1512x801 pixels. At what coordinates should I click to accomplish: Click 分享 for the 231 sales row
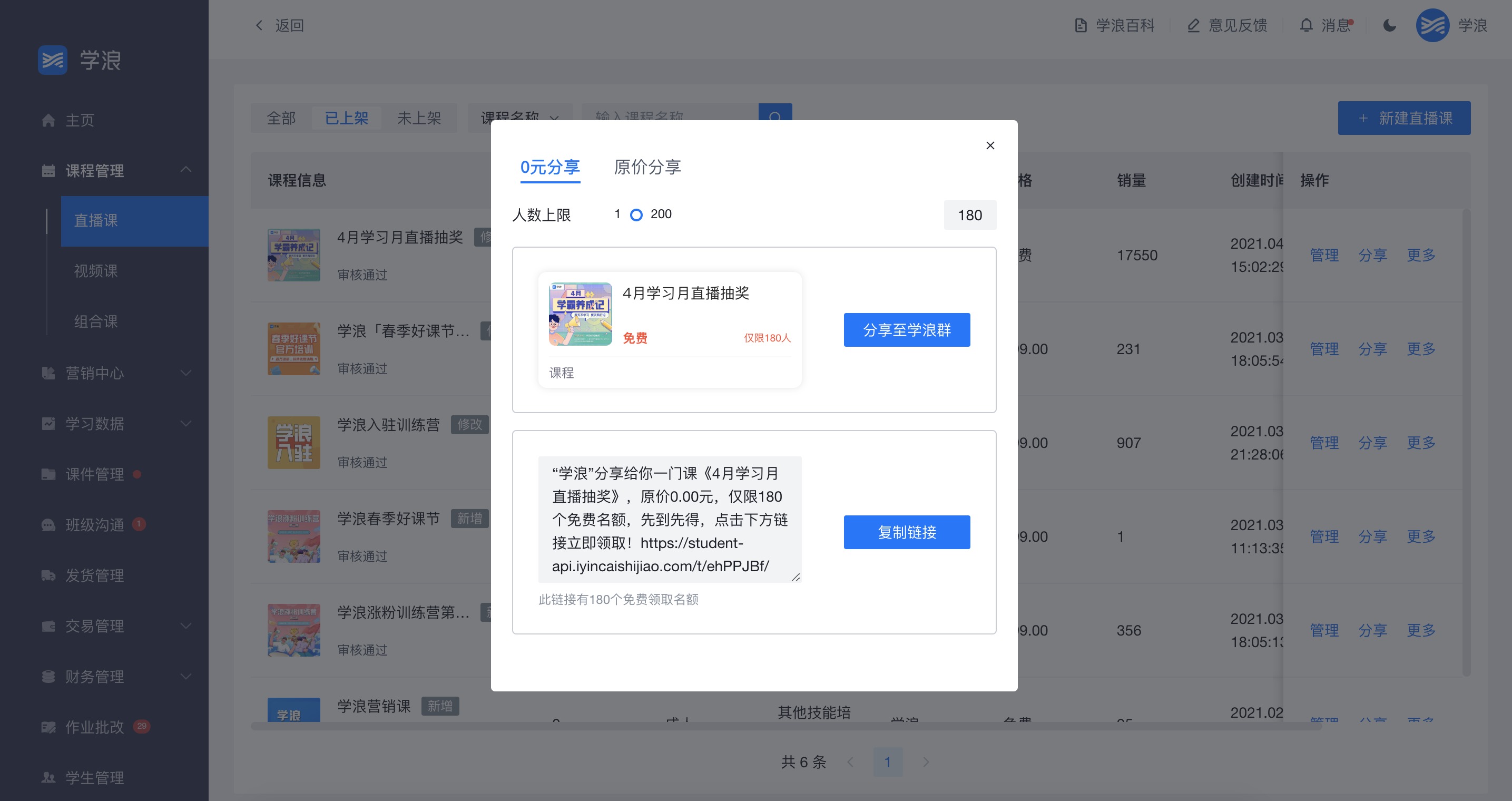pos(1372,349)
